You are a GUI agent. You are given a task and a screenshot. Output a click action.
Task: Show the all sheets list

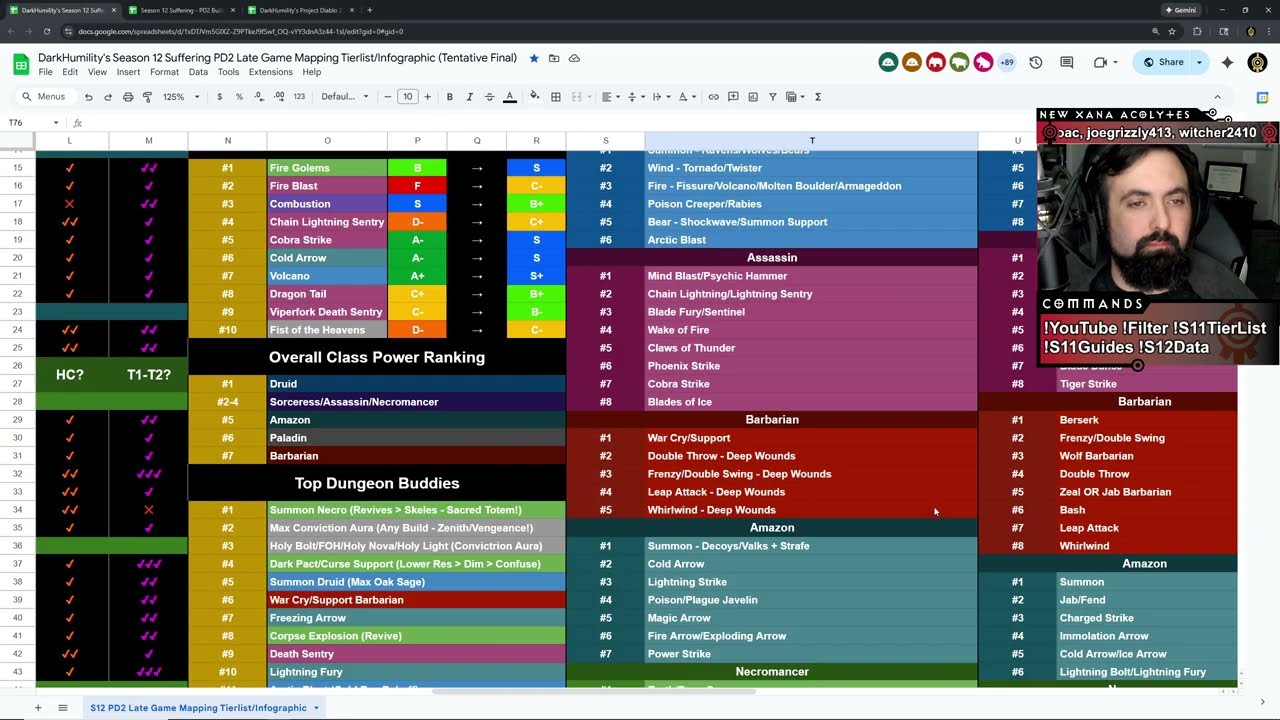tap(62, 708)
